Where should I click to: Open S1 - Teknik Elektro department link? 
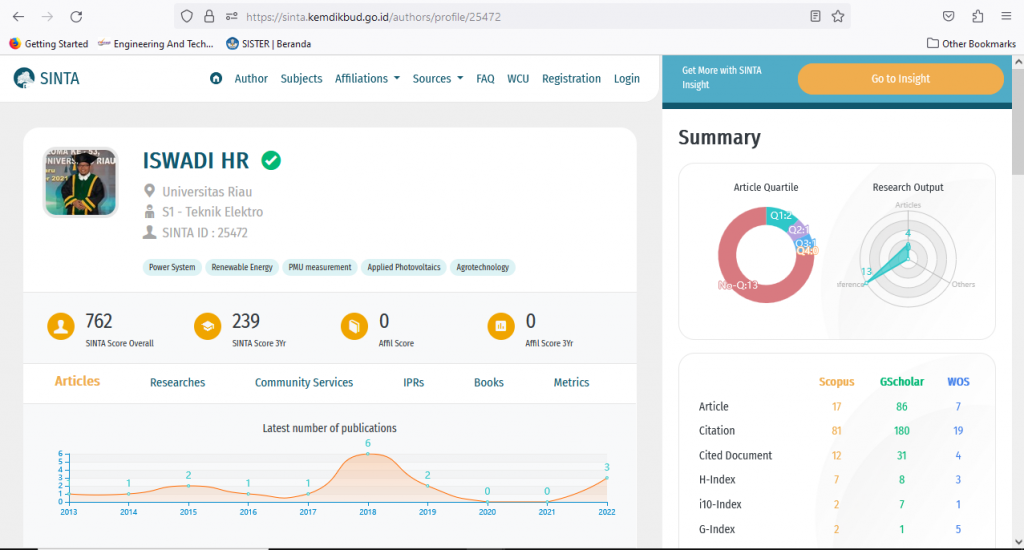click(x=212, y=212)
